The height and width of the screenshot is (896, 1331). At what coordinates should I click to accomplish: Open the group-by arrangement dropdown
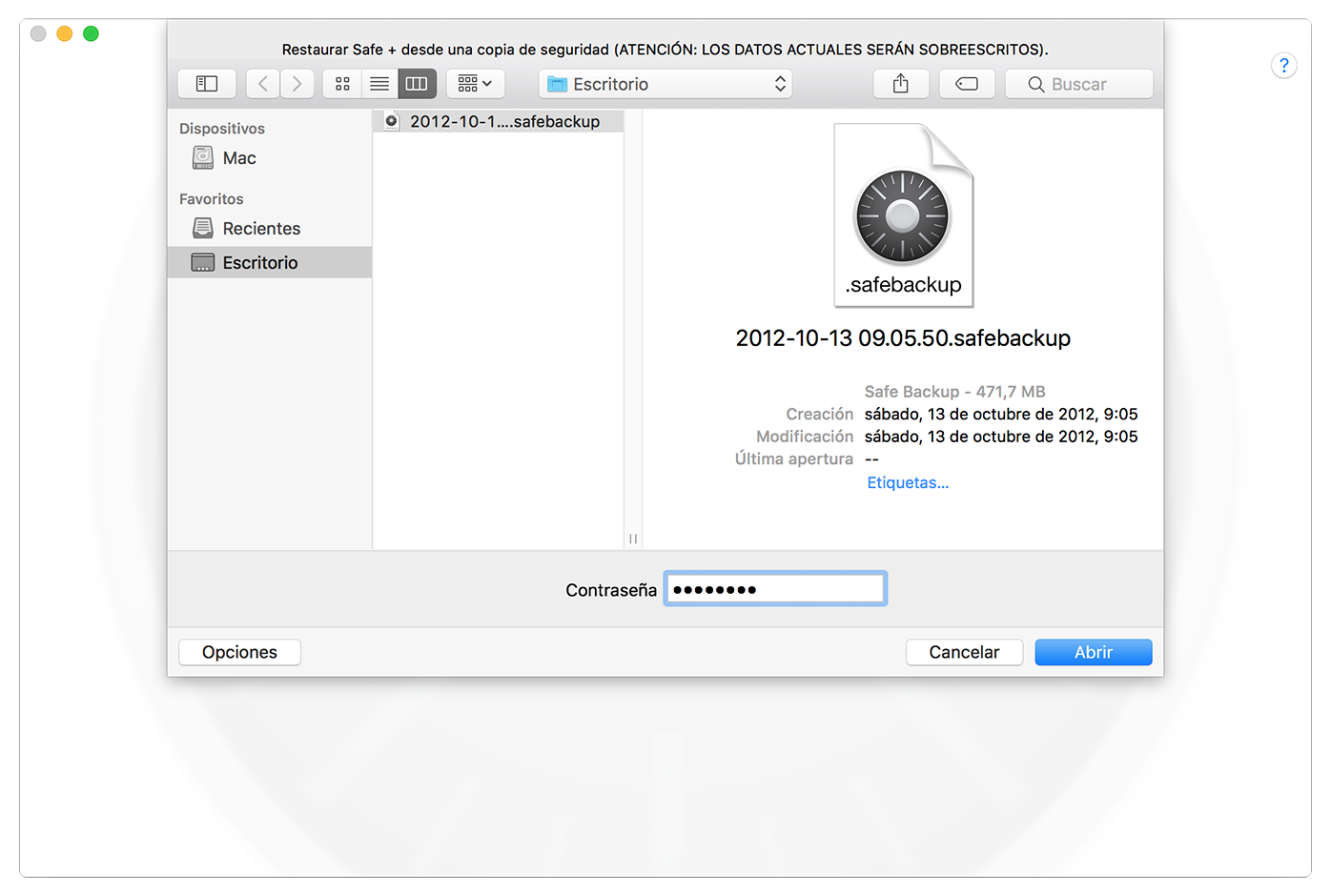pos(475,84)
